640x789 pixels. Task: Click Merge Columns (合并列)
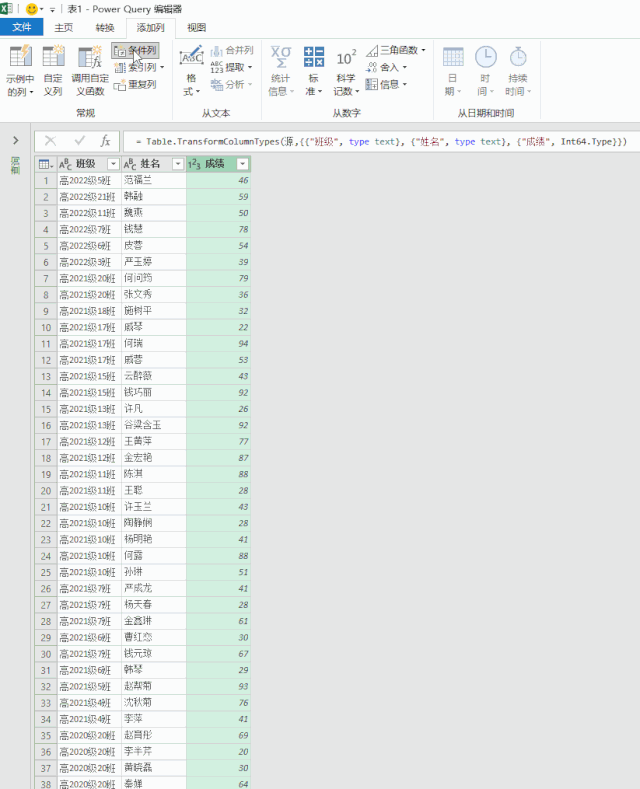[231, 50]
